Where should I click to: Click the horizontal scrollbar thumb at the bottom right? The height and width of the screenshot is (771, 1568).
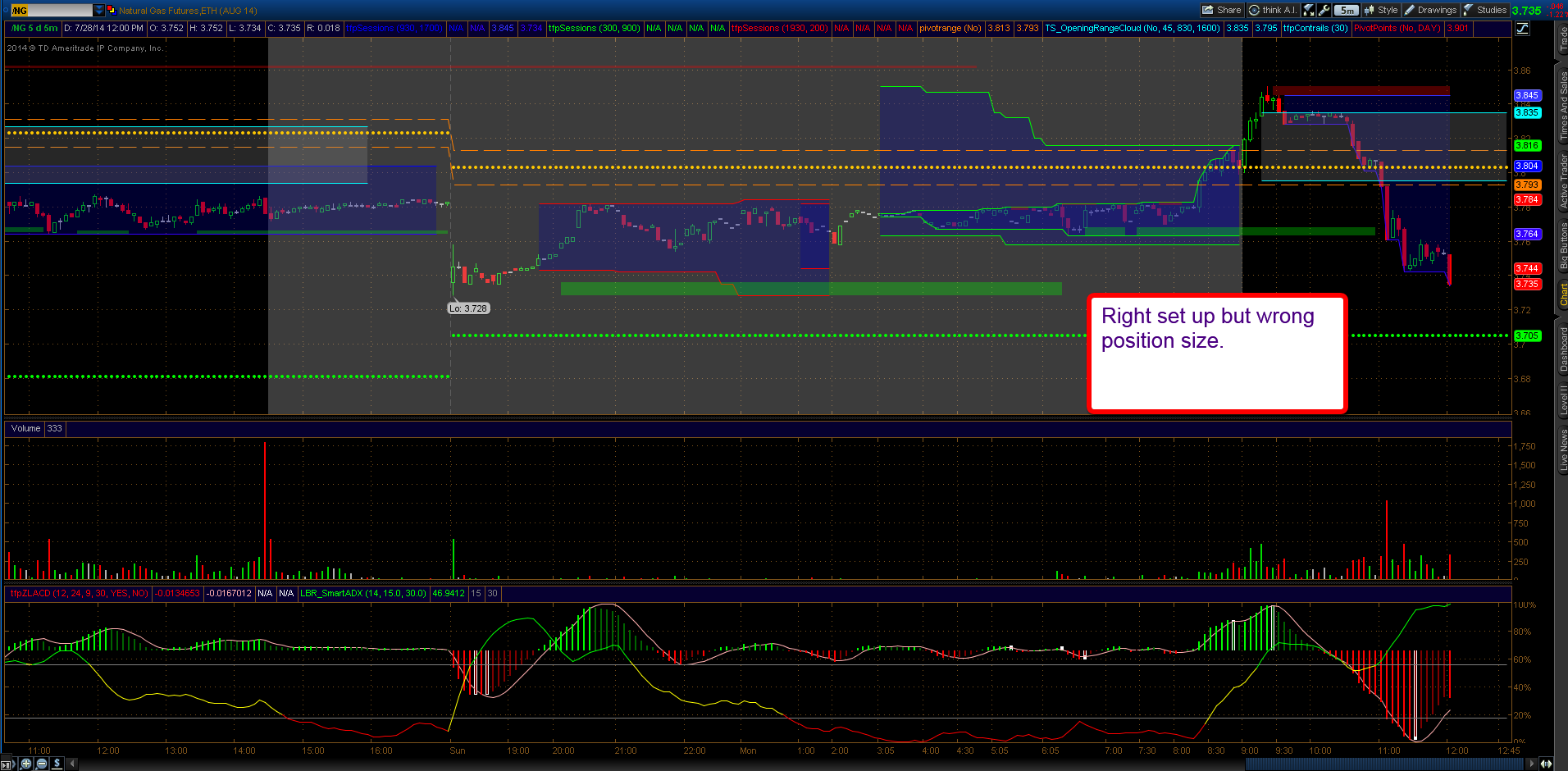[x=1384, y=764]
